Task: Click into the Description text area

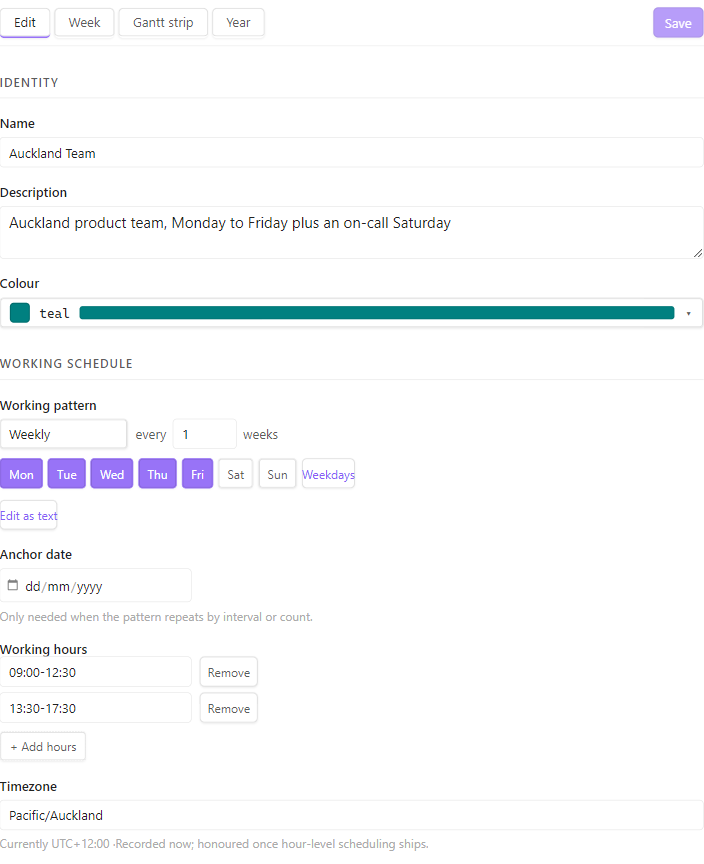Action: (x=351, y=233)
